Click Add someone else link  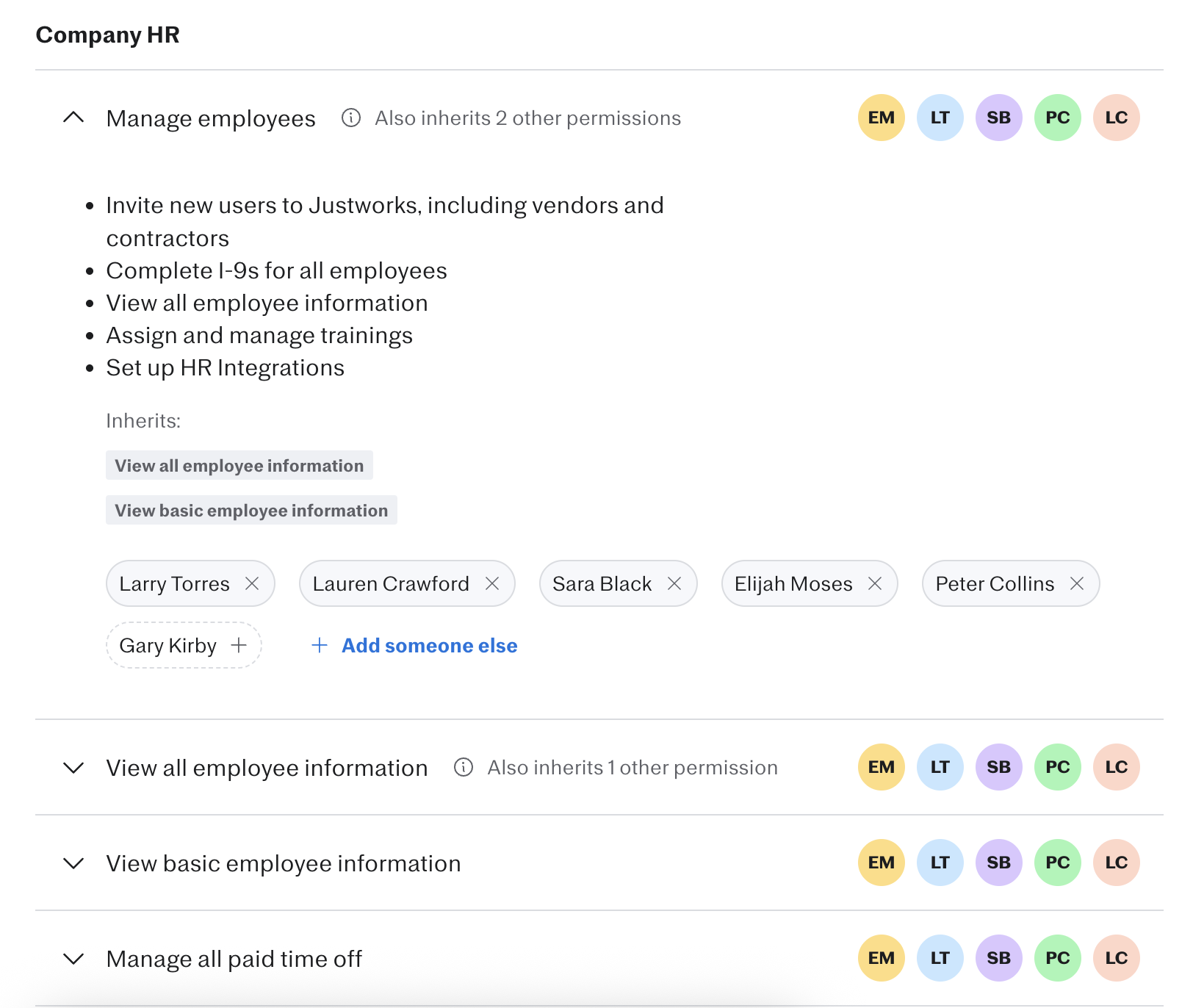(x=429, y=645)
